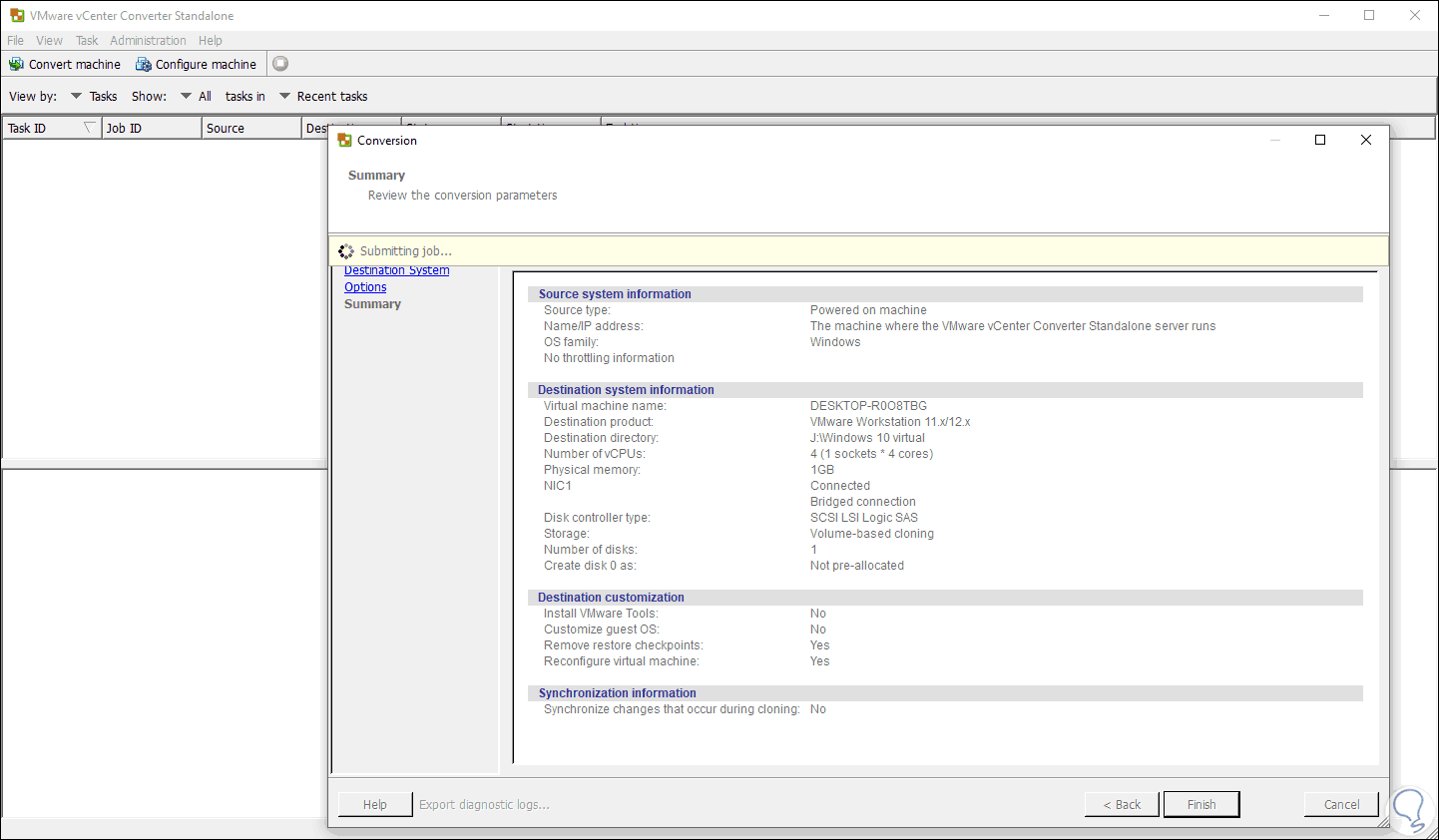Click the 'No throttling information' text
This screenshot has width=1439, height=840.
[609, 358]
